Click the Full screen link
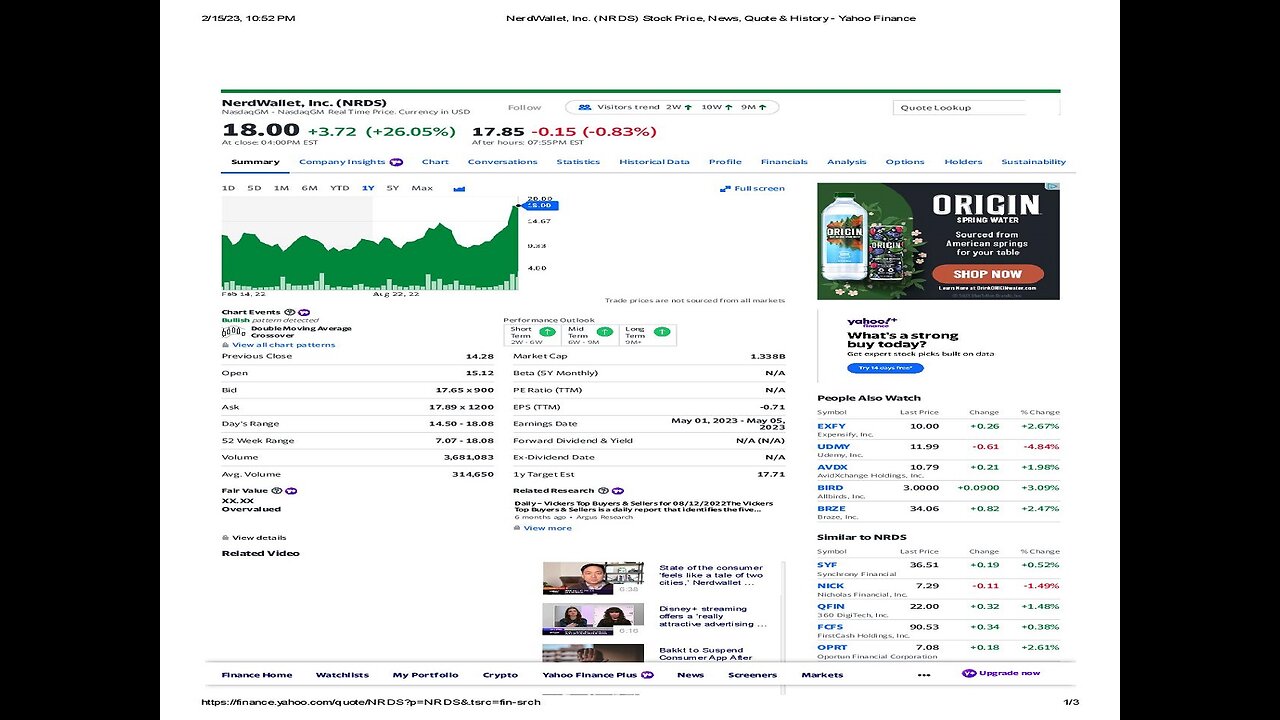The image size is (1280, 720). pyautogui.click(x=759, y=188)
